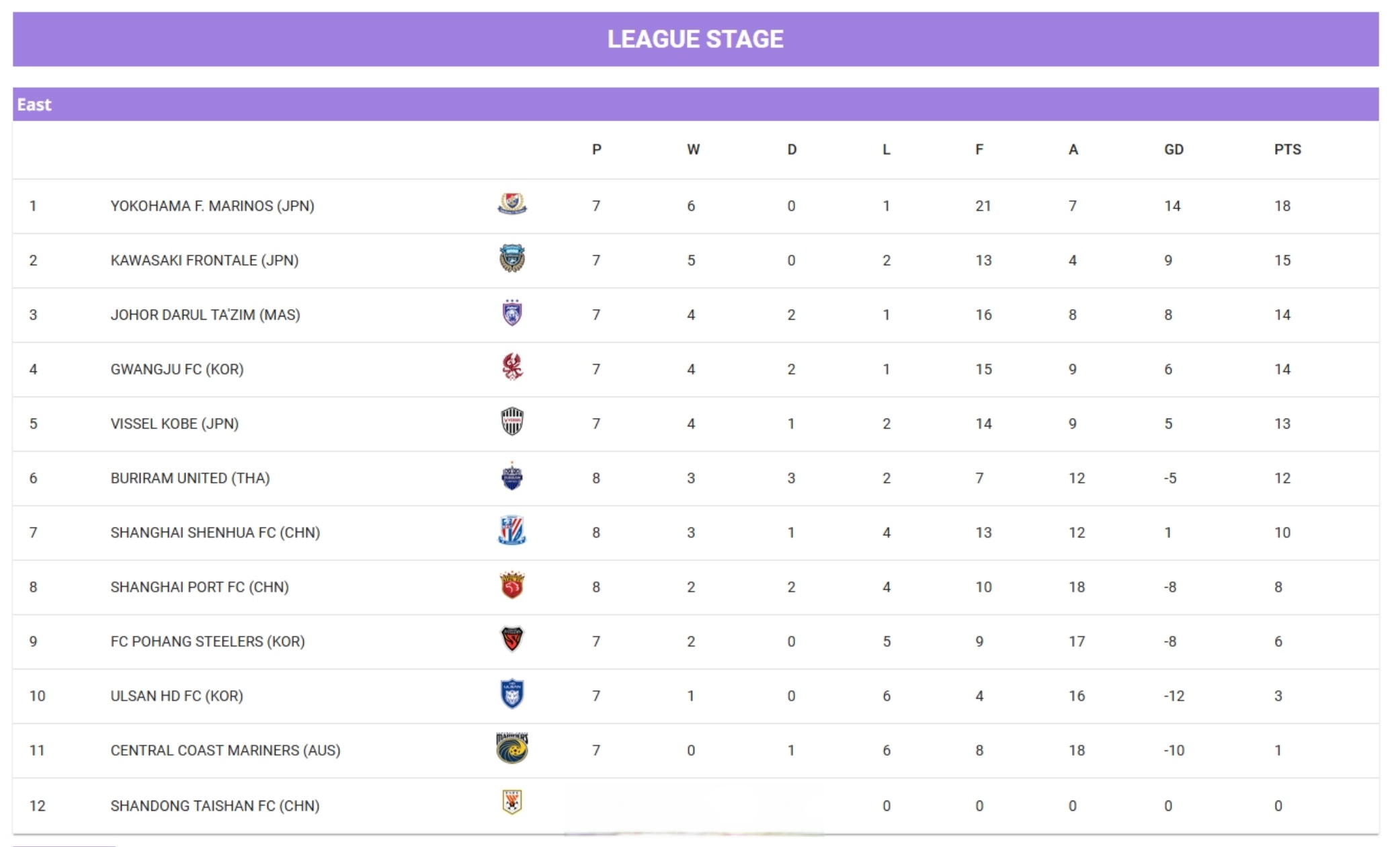Click the Shandong Taishan club crest

512,803
